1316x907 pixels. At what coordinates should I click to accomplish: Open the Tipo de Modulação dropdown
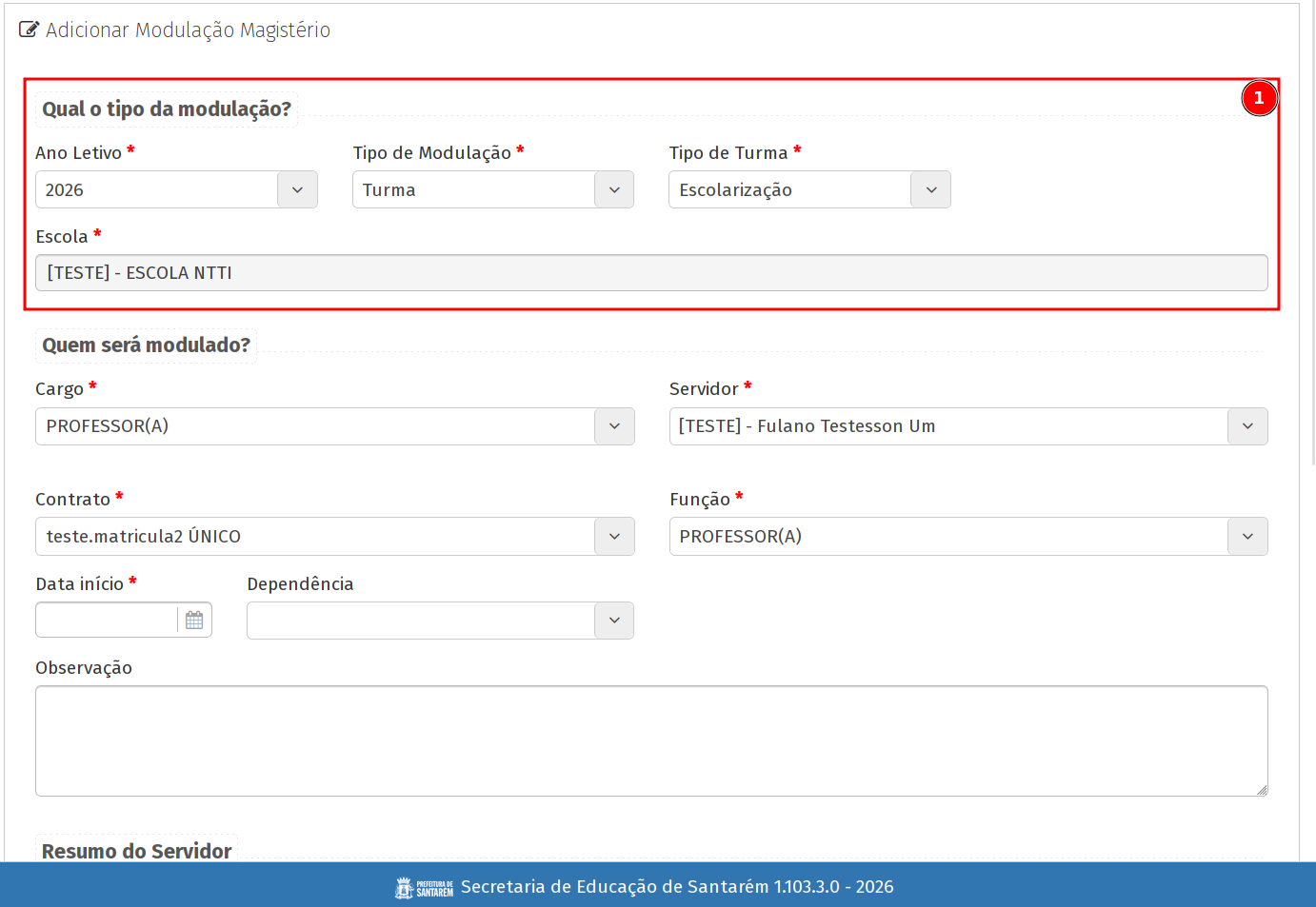pyautogui.click(x=614, y=189)
